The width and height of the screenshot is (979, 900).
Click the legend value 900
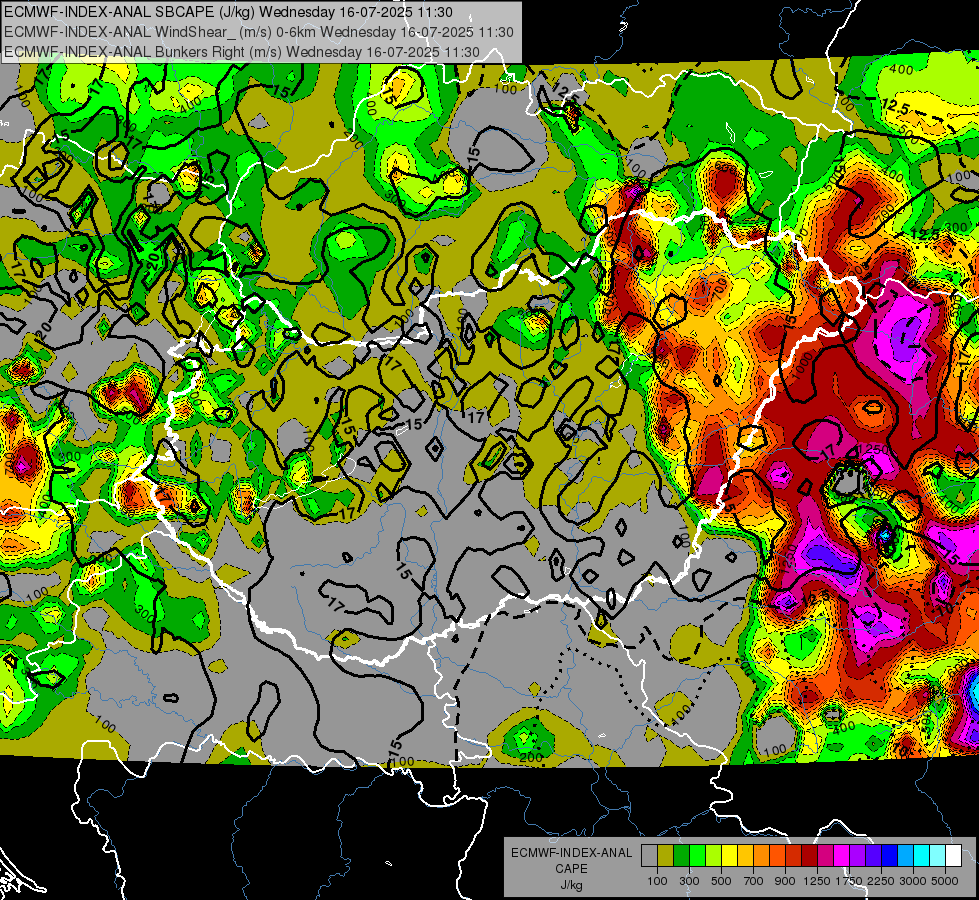click(785, 881)
